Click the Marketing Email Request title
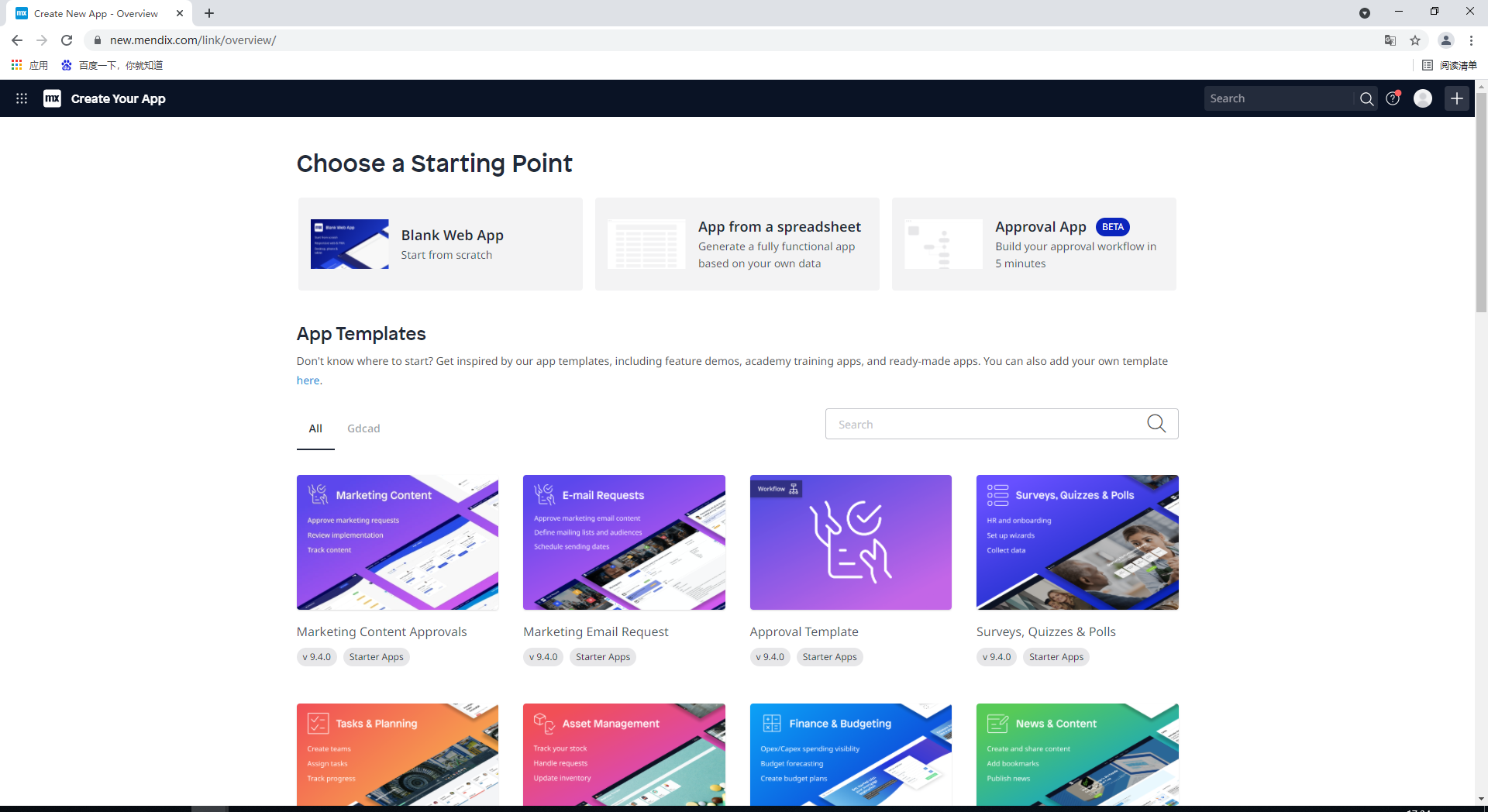 click(x=595, y=631)
